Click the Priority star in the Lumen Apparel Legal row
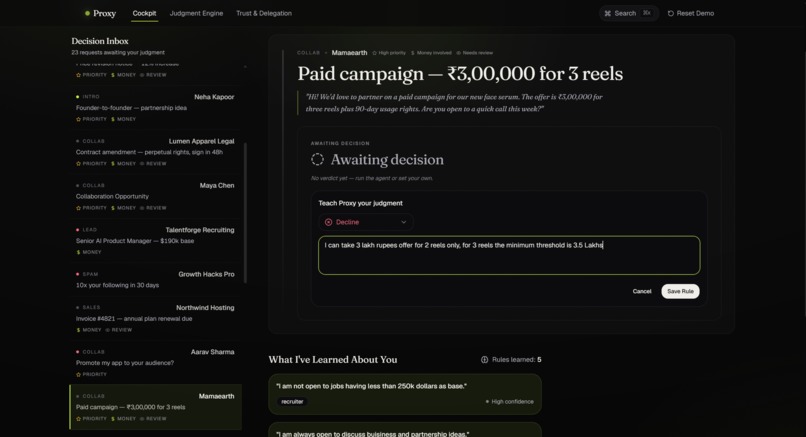The width and height of the screenshot is (806, 437). pos(79,163)
